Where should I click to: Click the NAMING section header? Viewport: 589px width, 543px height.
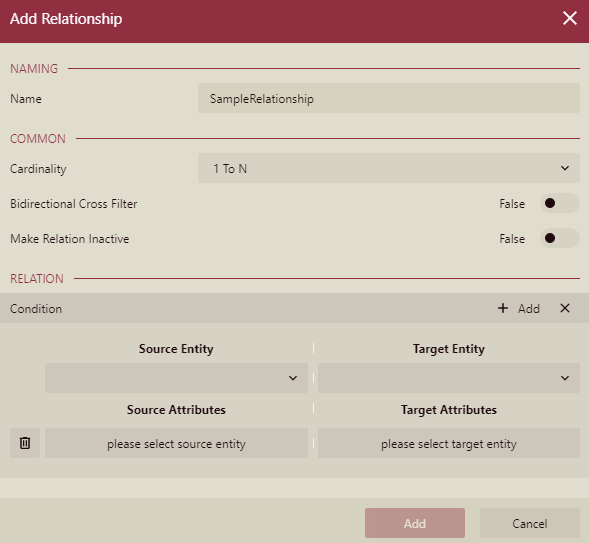point(34,69)
